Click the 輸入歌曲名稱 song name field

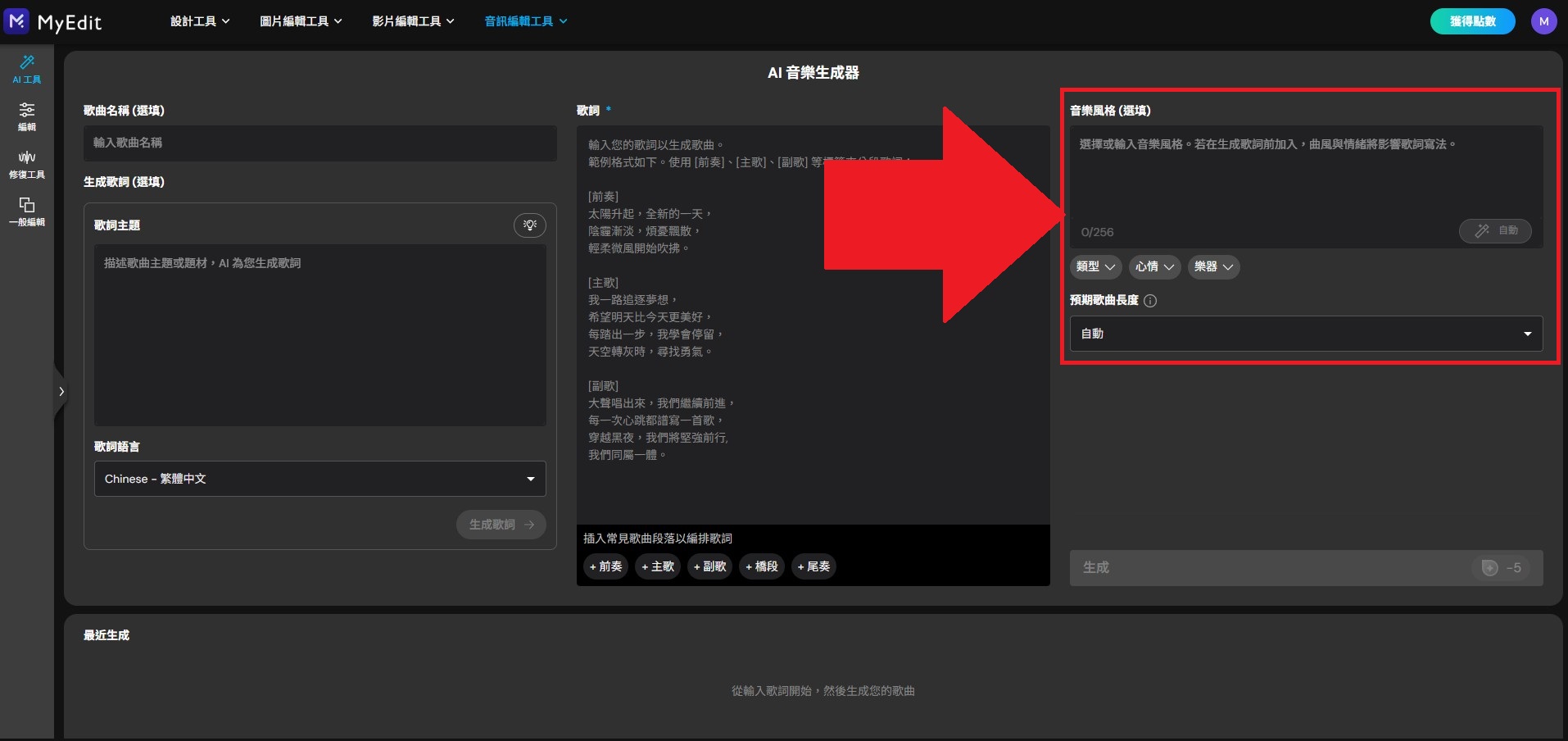pyautogui.click(x=319, y=143)
